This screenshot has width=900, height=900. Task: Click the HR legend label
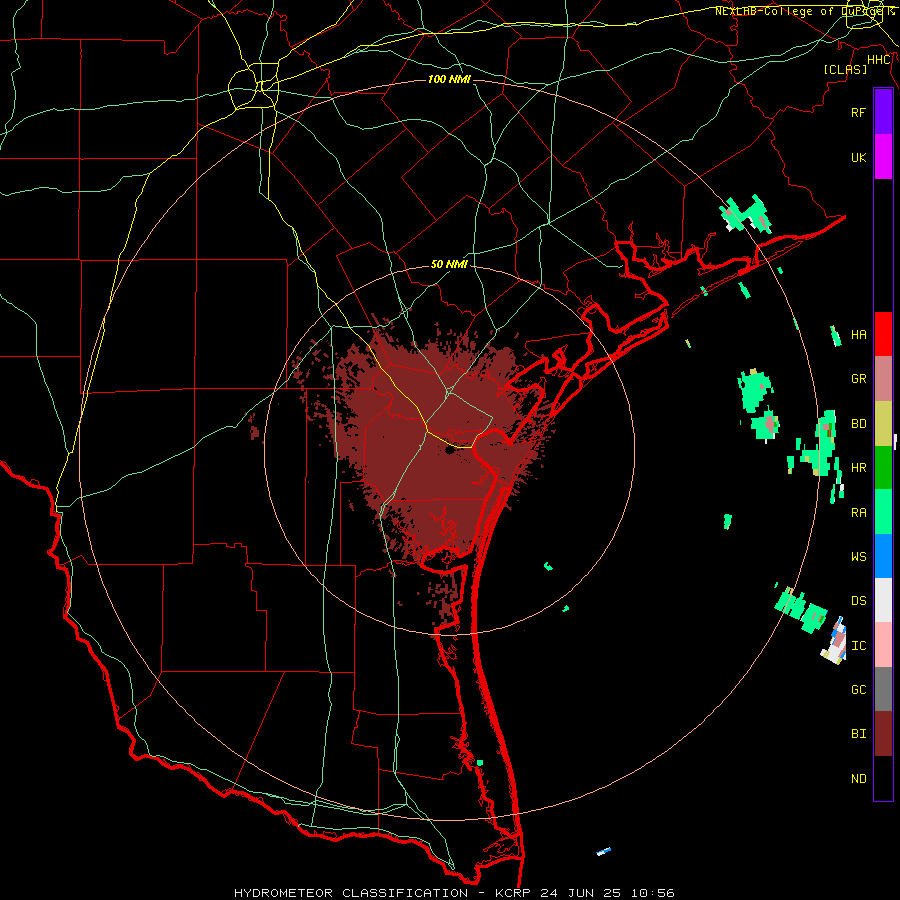(859, 468)
